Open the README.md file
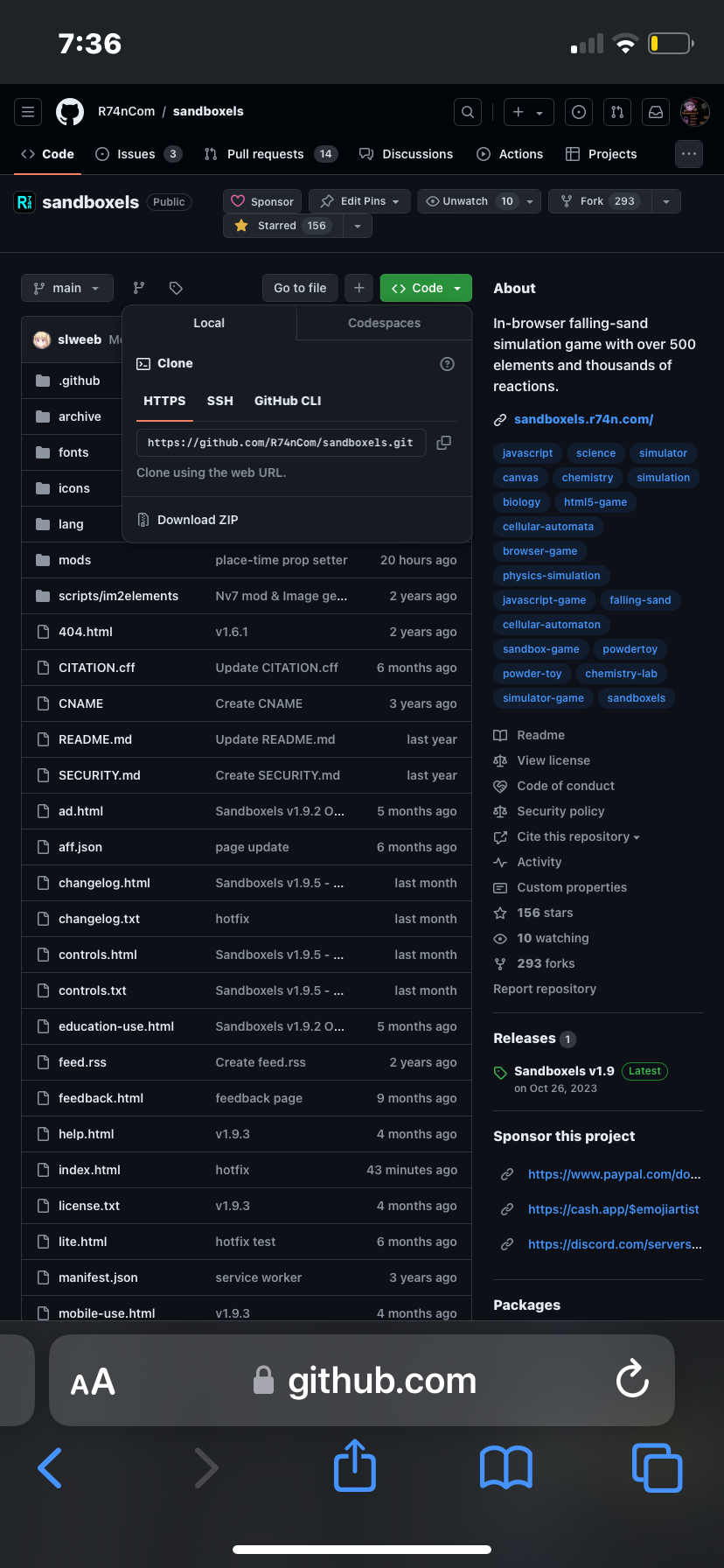This screenshot has height=1568, width=724. coord(95,739)
